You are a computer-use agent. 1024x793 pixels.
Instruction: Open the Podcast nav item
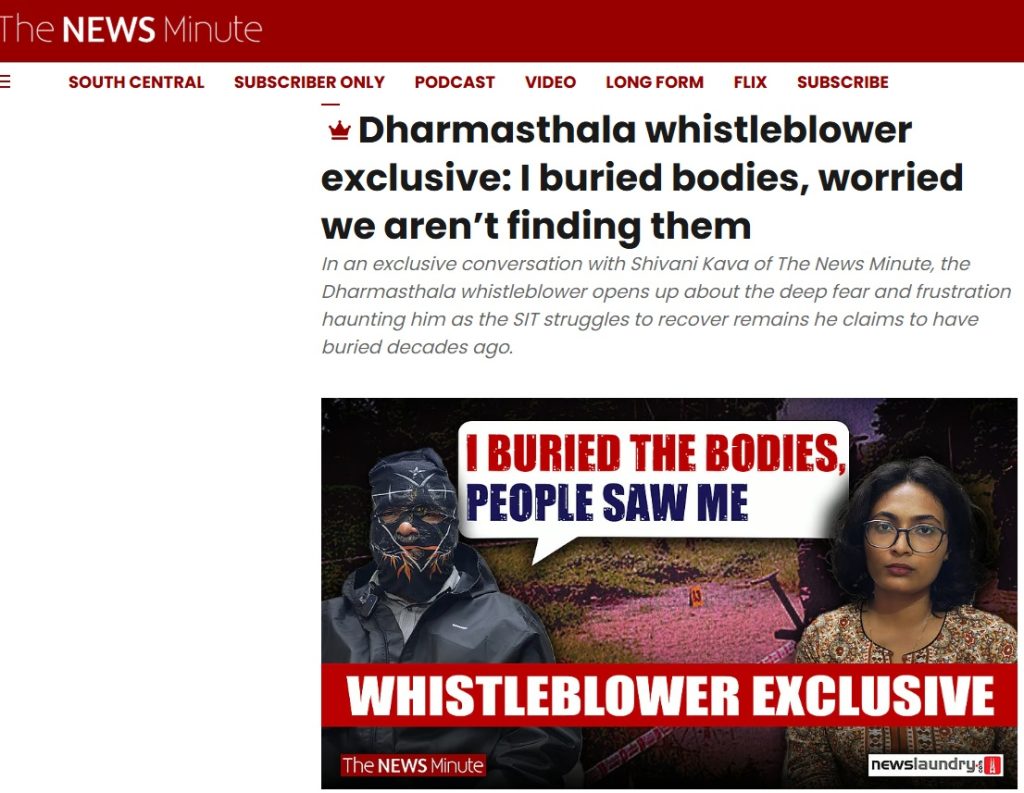tap(455, 82)
